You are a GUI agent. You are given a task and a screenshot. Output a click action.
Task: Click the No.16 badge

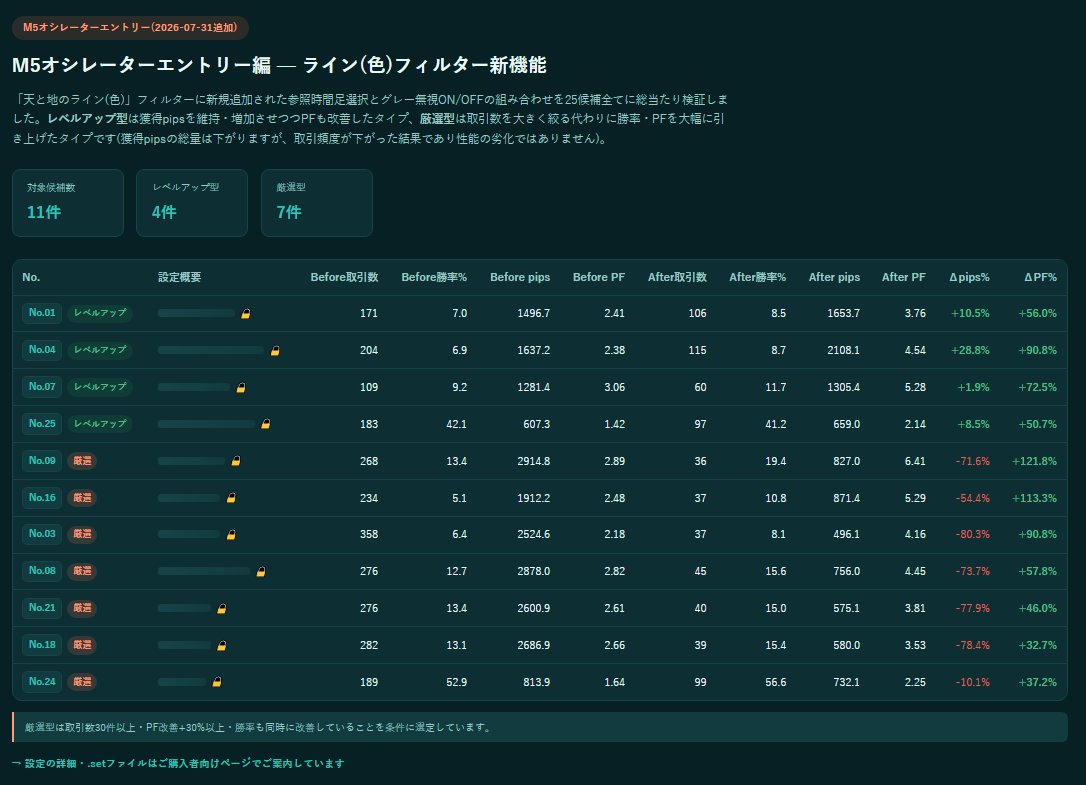pyautogui.click(x=42, y=497)
